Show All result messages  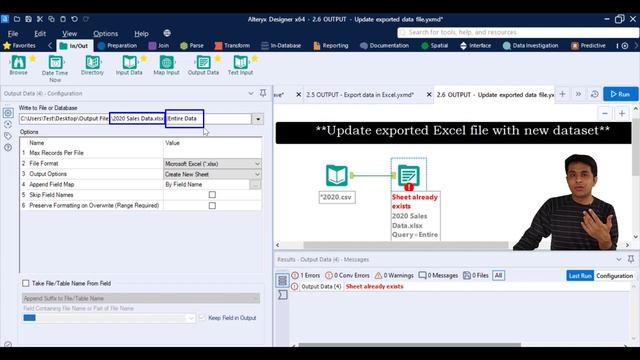(x=498, y=276)
